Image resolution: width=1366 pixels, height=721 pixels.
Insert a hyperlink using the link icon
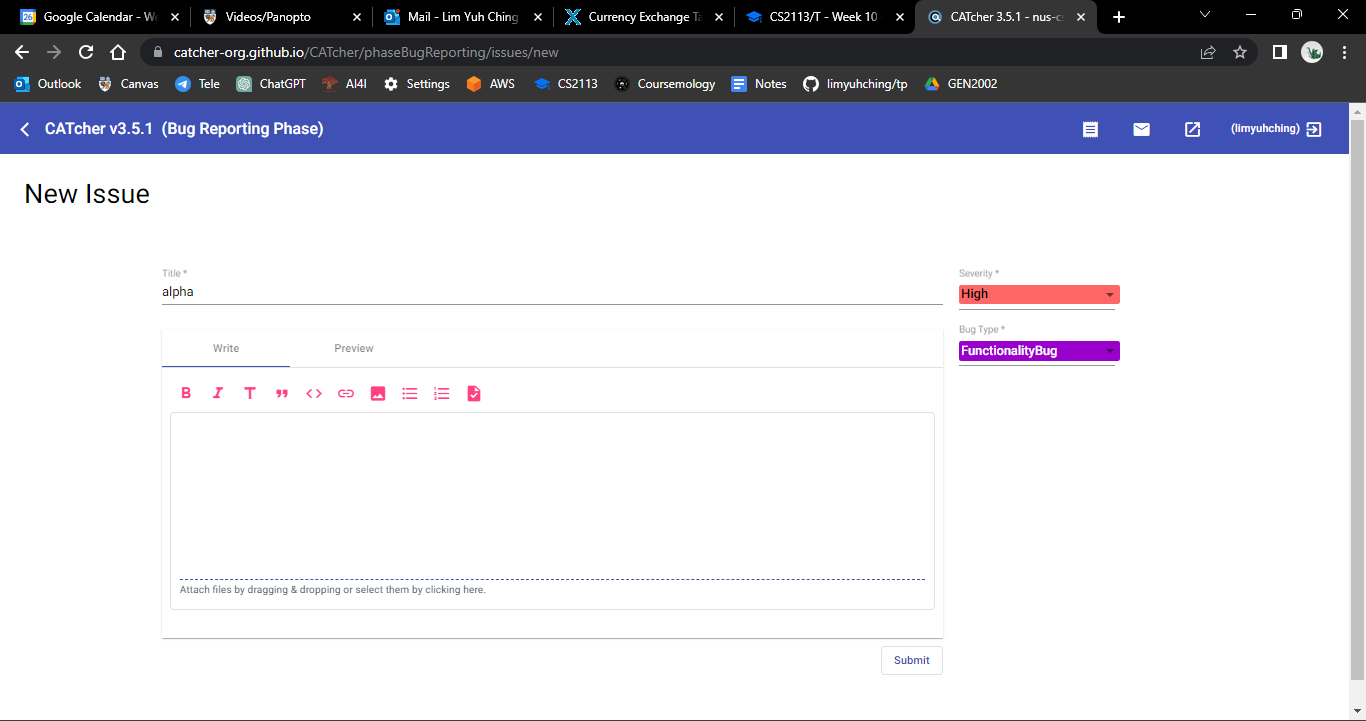coord(346,393)
